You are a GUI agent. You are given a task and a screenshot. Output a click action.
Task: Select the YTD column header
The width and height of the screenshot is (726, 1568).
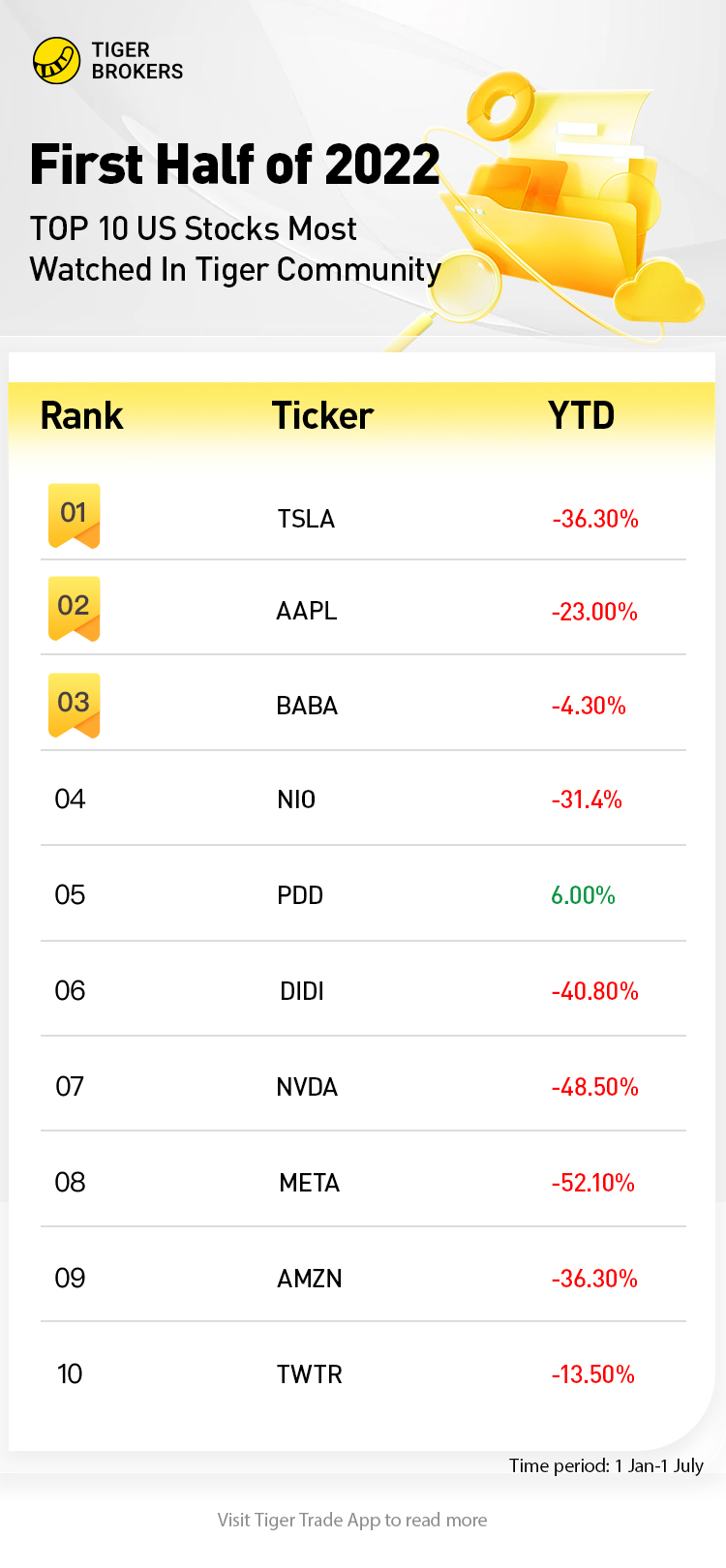[x=581, y=416]
